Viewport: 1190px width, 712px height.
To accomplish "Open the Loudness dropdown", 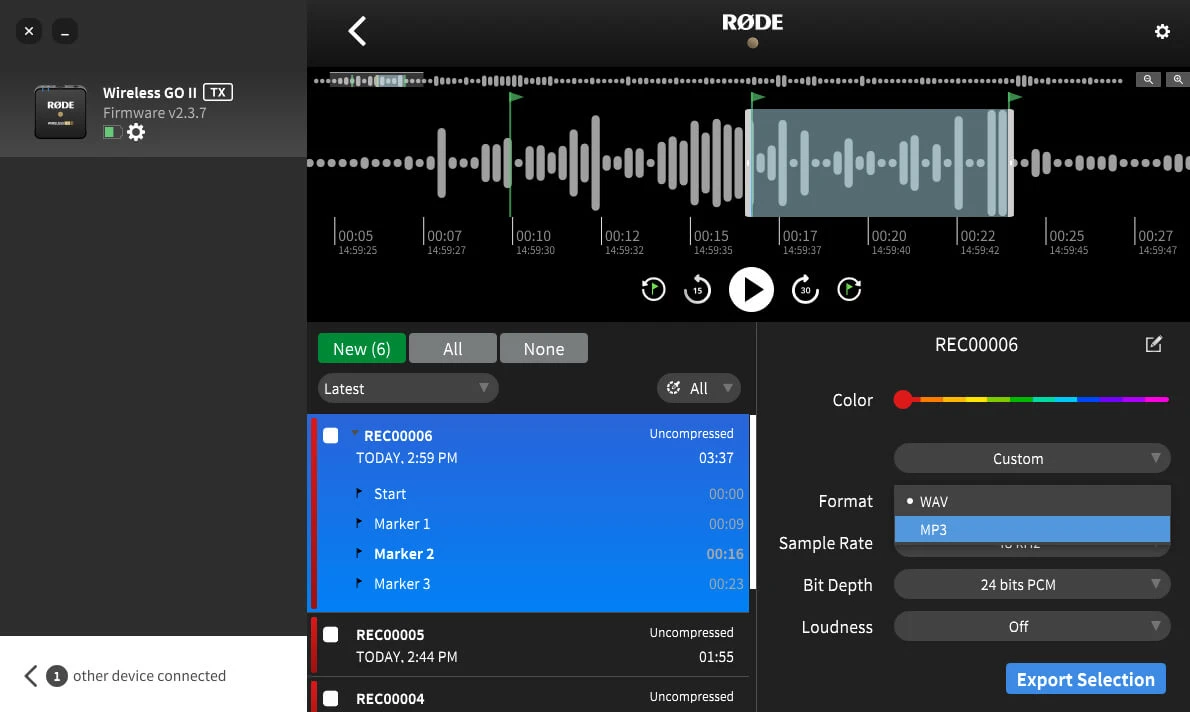I will tap(1031, 626).
